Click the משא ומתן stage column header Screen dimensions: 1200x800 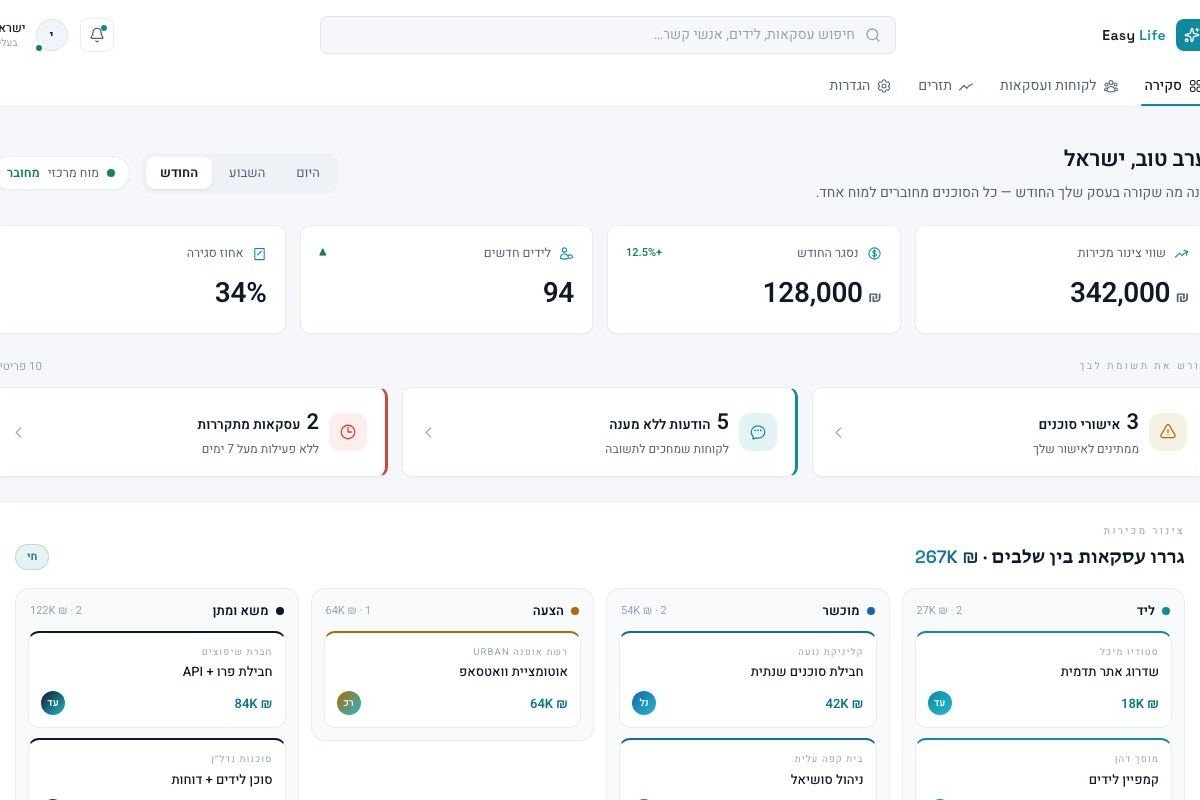(x=157, y=610)
